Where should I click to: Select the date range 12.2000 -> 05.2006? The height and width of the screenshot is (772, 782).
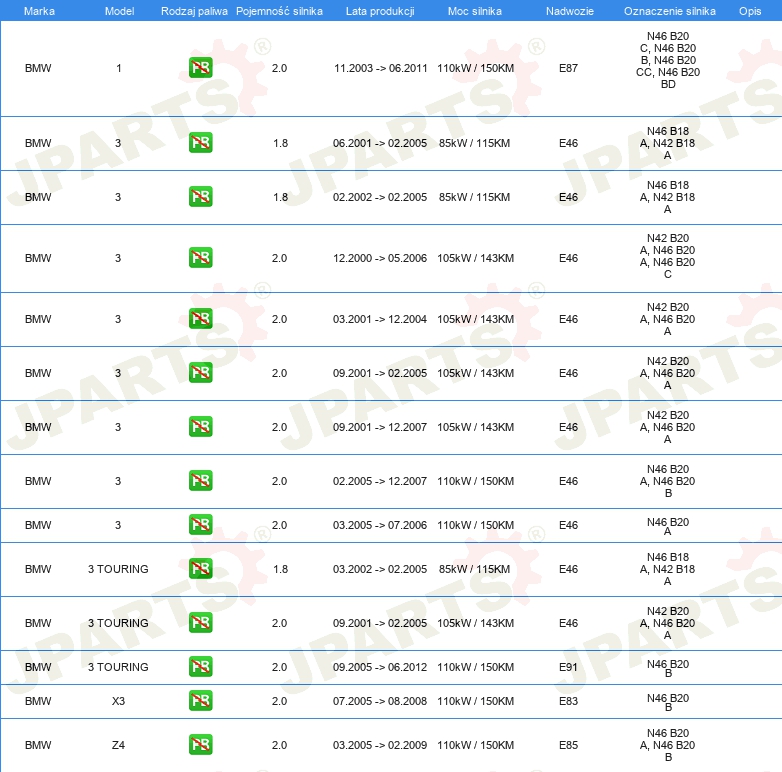click(x=380, y=258)
